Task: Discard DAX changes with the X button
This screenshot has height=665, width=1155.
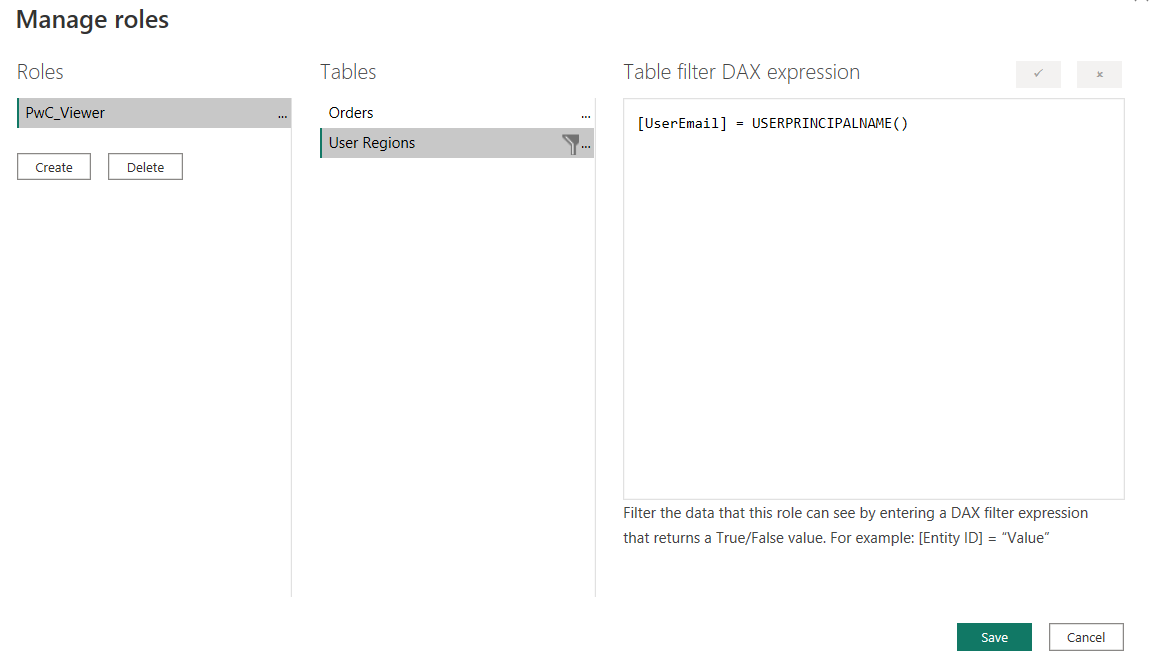Action: (1099, 74)
